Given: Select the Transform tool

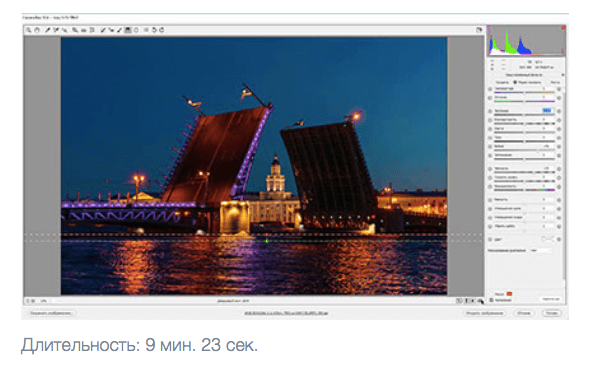Looking at the screenshot, I should point(92,30).
